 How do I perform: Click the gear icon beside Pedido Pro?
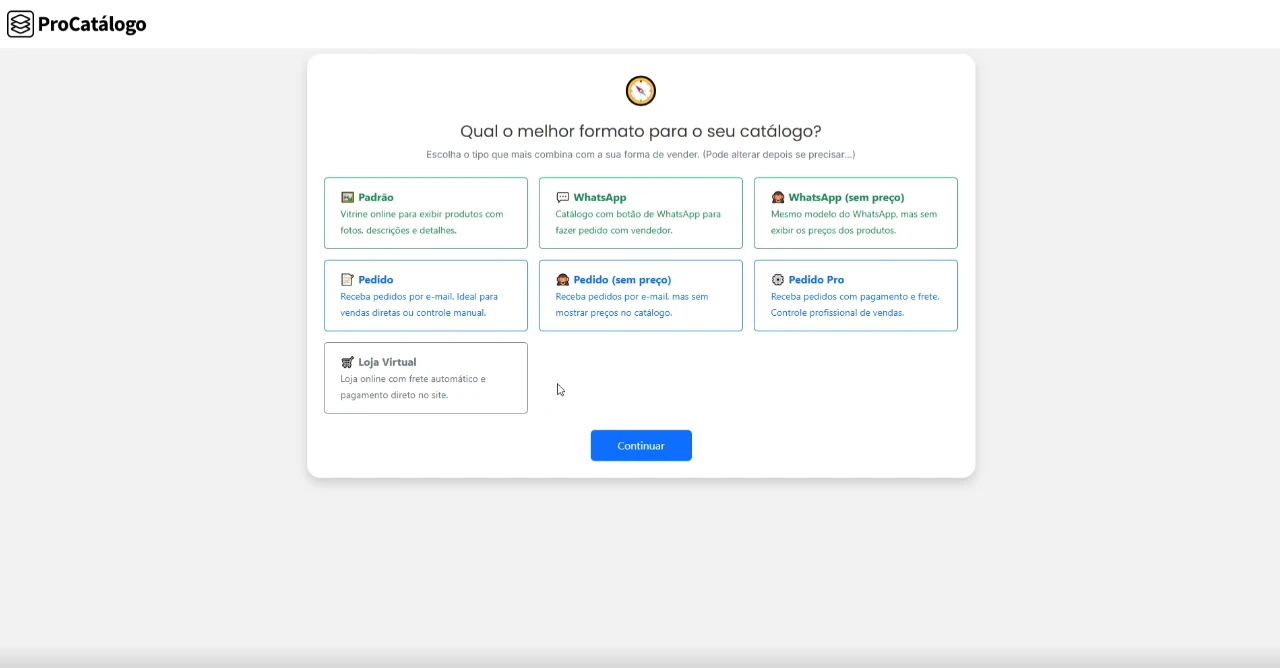pyautogui.click(x=777, y=280)
